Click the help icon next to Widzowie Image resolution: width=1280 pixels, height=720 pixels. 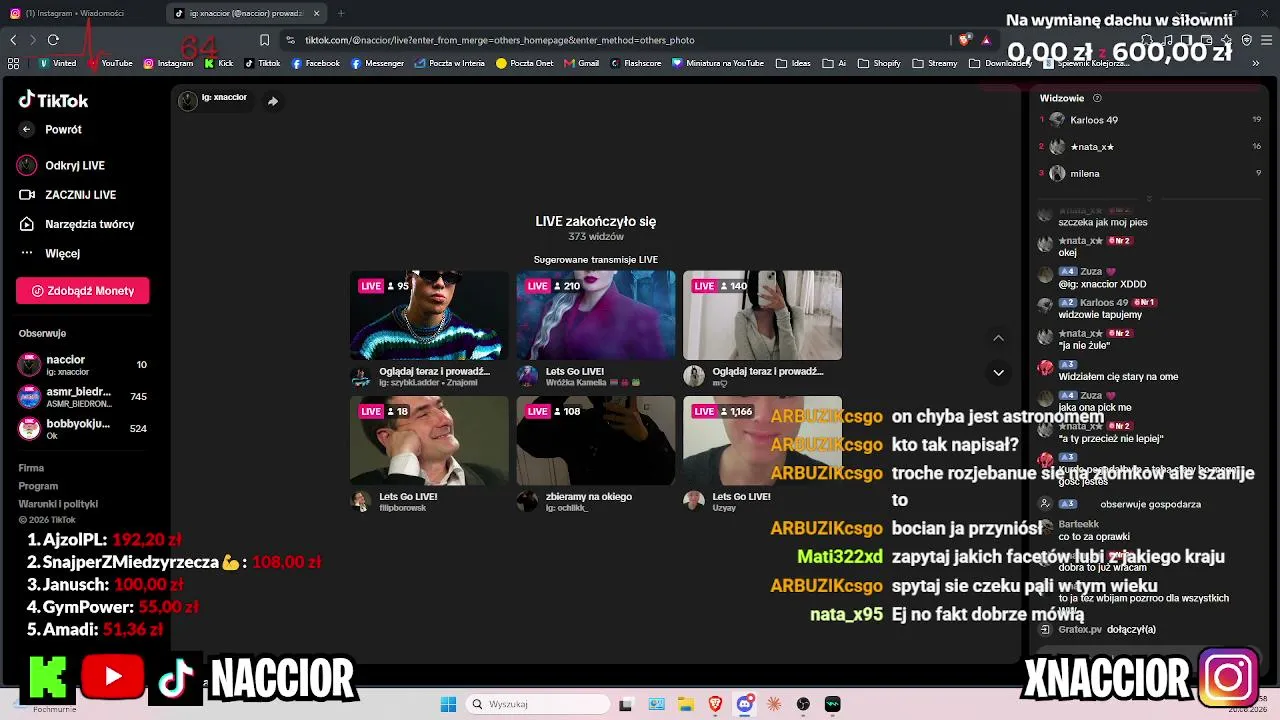(1097, 98)
